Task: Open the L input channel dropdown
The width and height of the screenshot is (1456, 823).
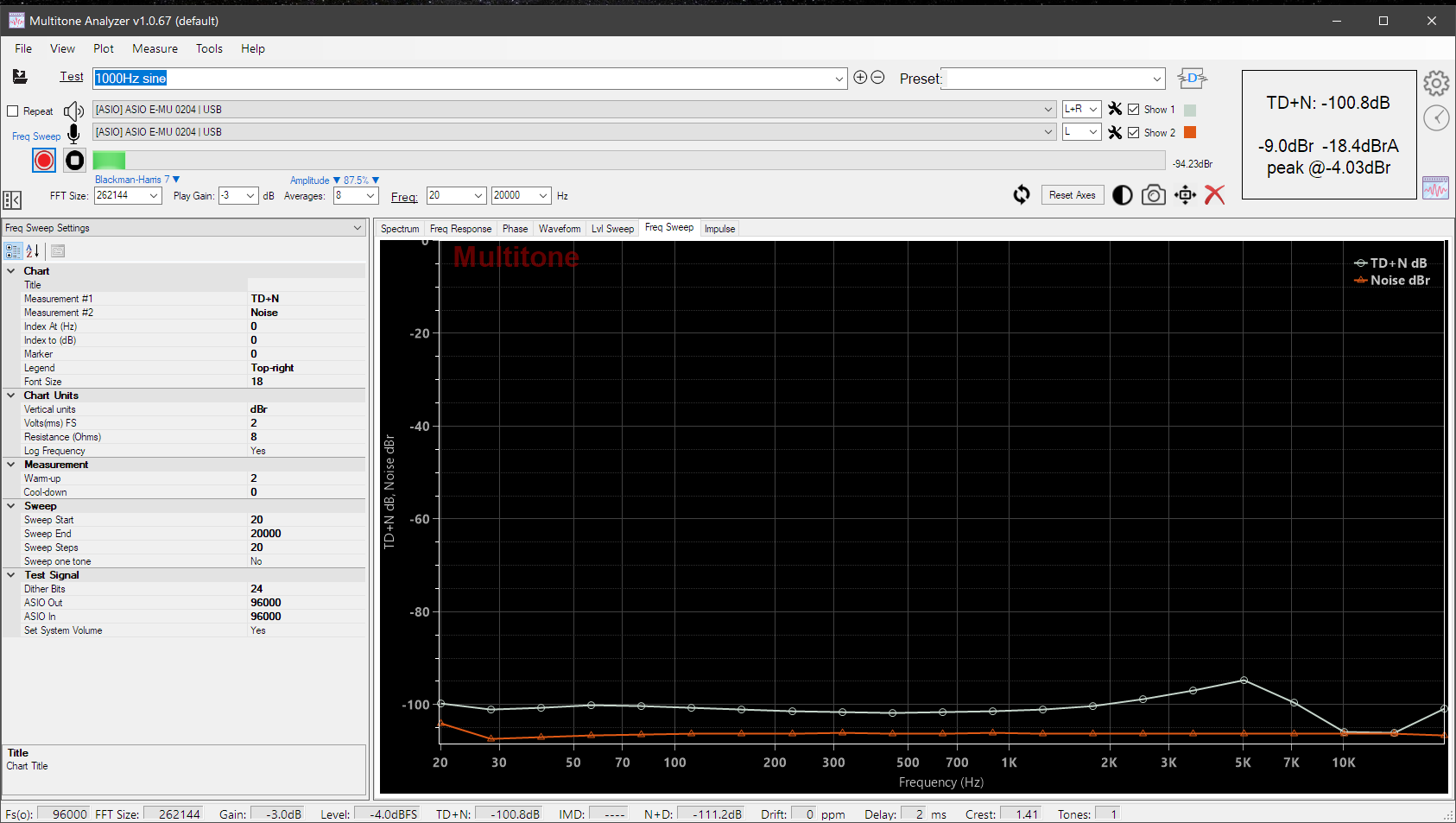Action: pyautogui.click(x=1092, y=132)
